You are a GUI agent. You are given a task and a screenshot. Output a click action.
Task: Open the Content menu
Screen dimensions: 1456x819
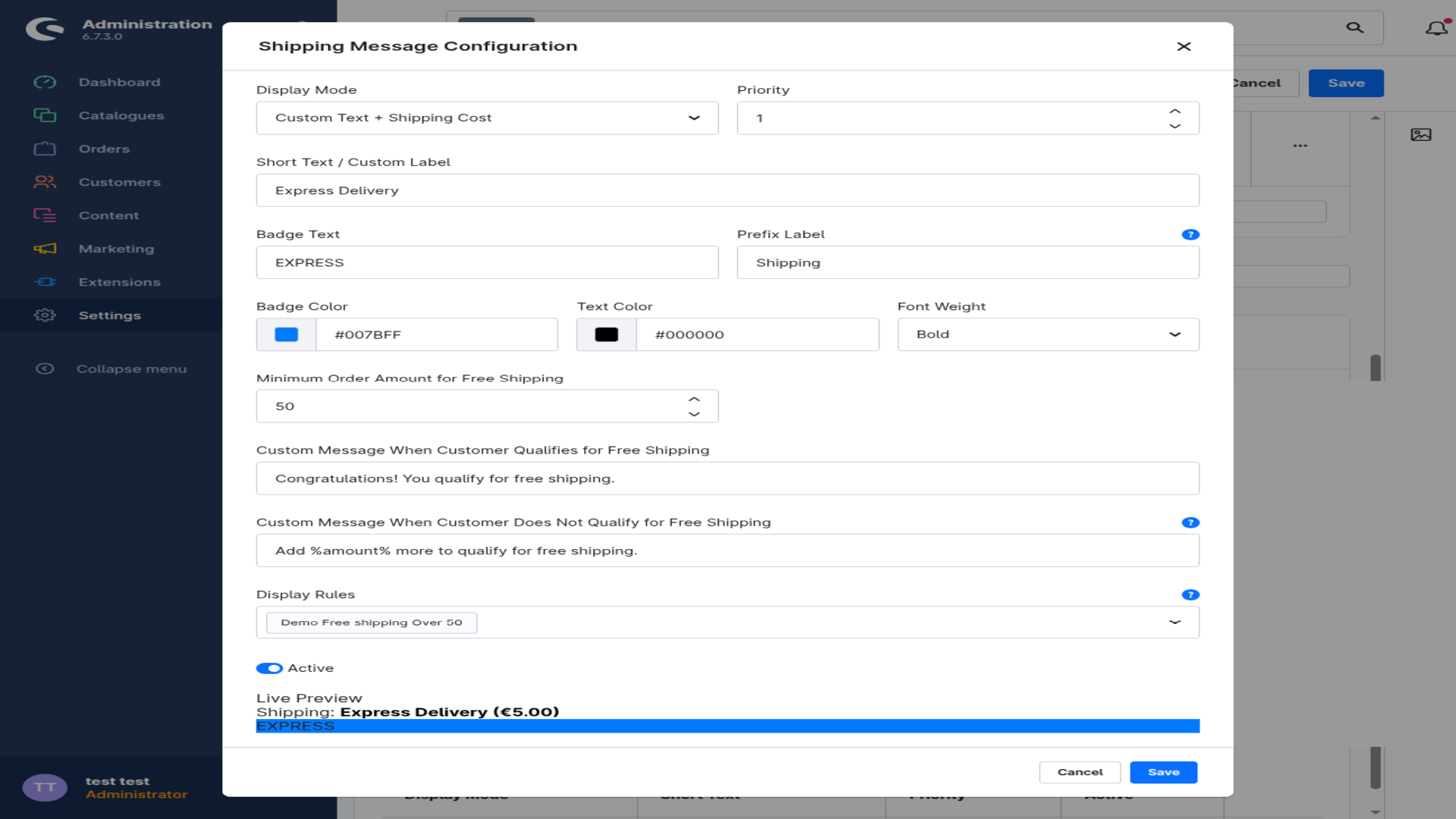tap(108, 215)
